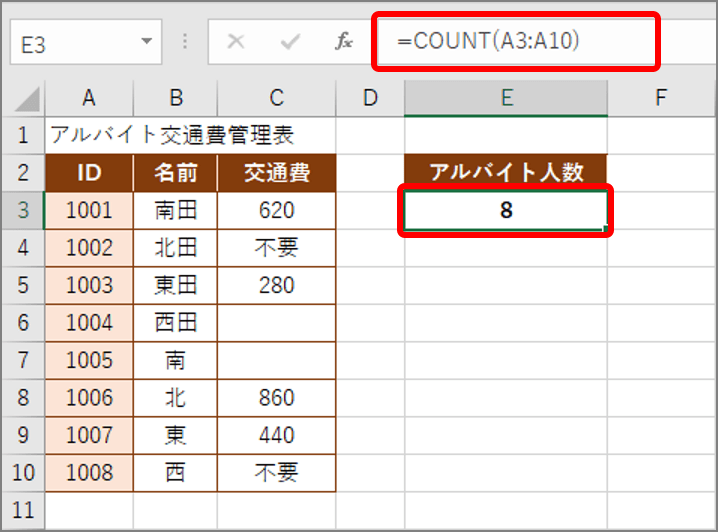Select column D header
This screenshot has height=532, width=718.
[x=370, y=98]
